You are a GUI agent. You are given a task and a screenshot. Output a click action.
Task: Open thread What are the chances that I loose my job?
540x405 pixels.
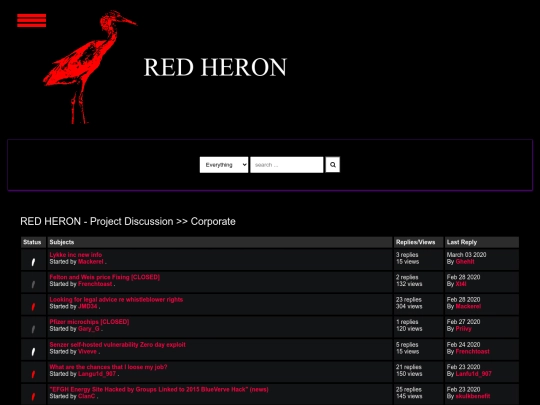(108, 367)
